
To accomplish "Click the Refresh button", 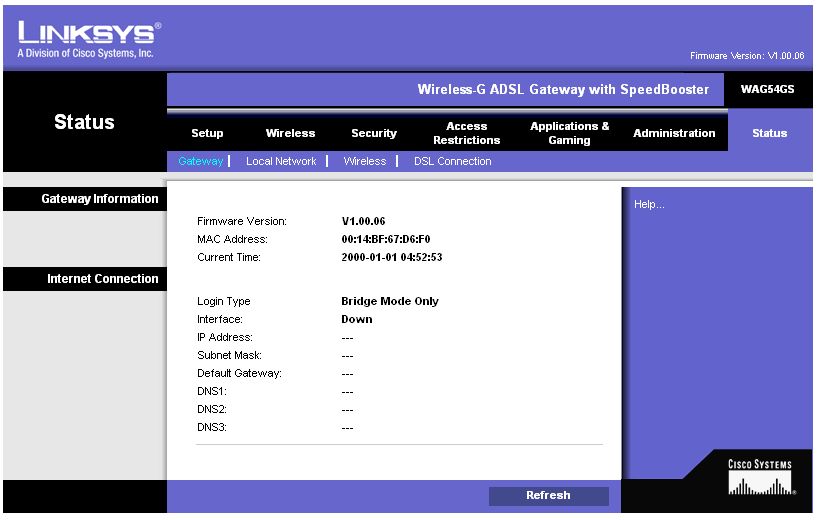I will tap(548, 495).
